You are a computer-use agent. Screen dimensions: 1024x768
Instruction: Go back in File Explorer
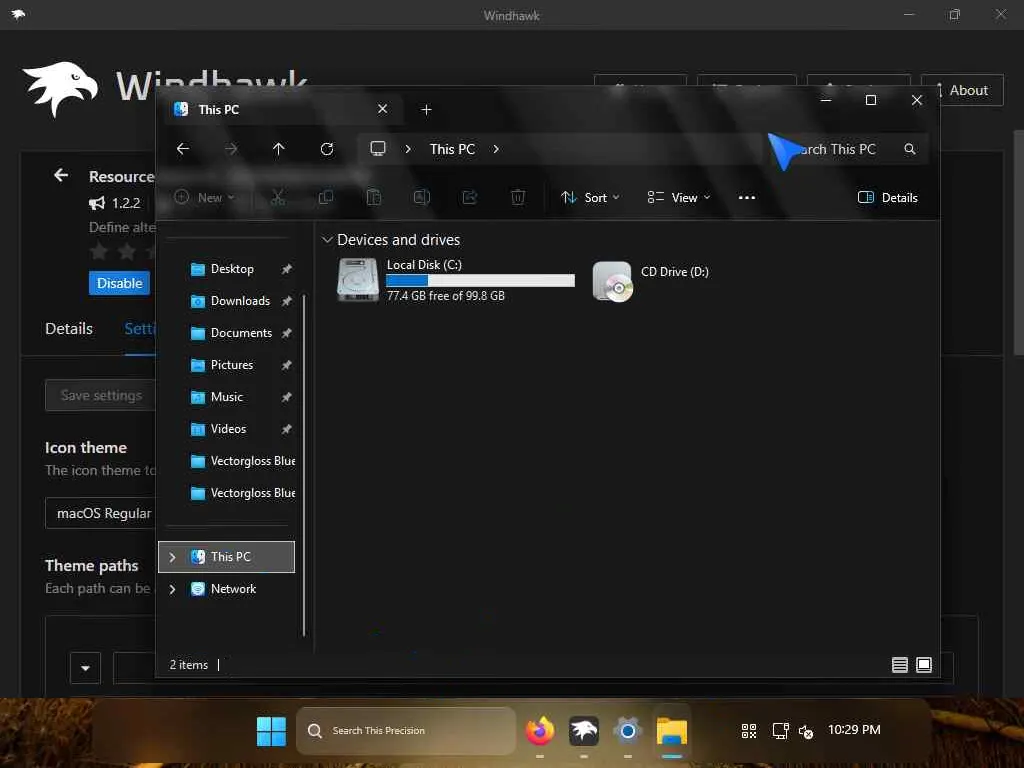183,149
